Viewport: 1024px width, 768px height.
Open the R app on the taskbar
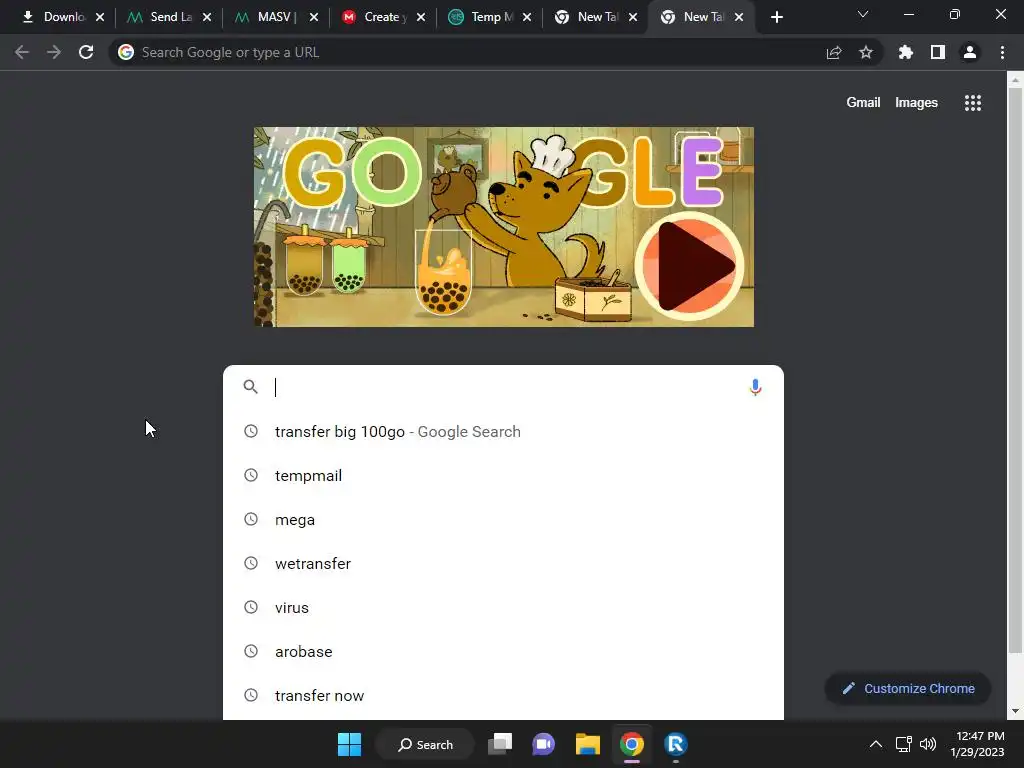(675, 744)
